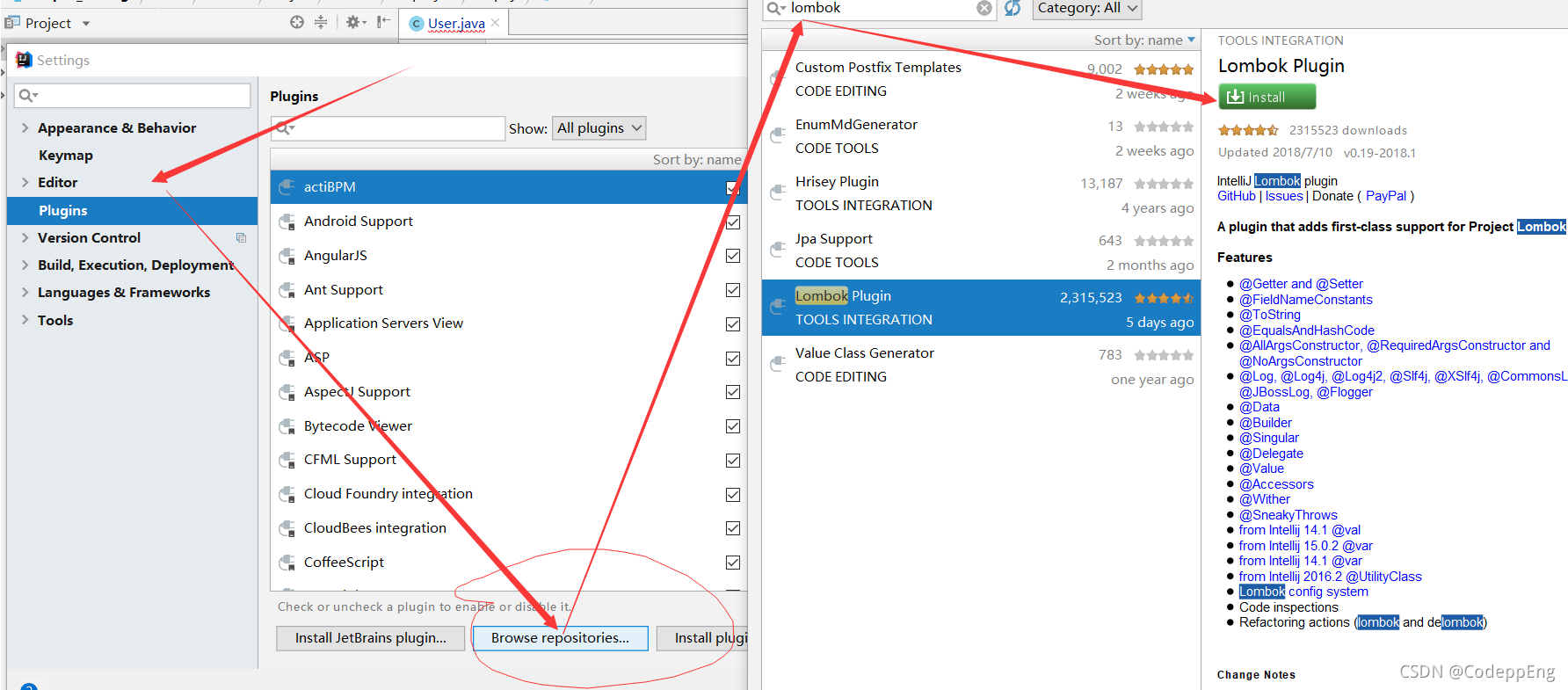Toggle Bytecode Viewer plugin checkbox
The height and width of the screenshot is (690, 1568).
pyautogui.click(x=733, y=426)
